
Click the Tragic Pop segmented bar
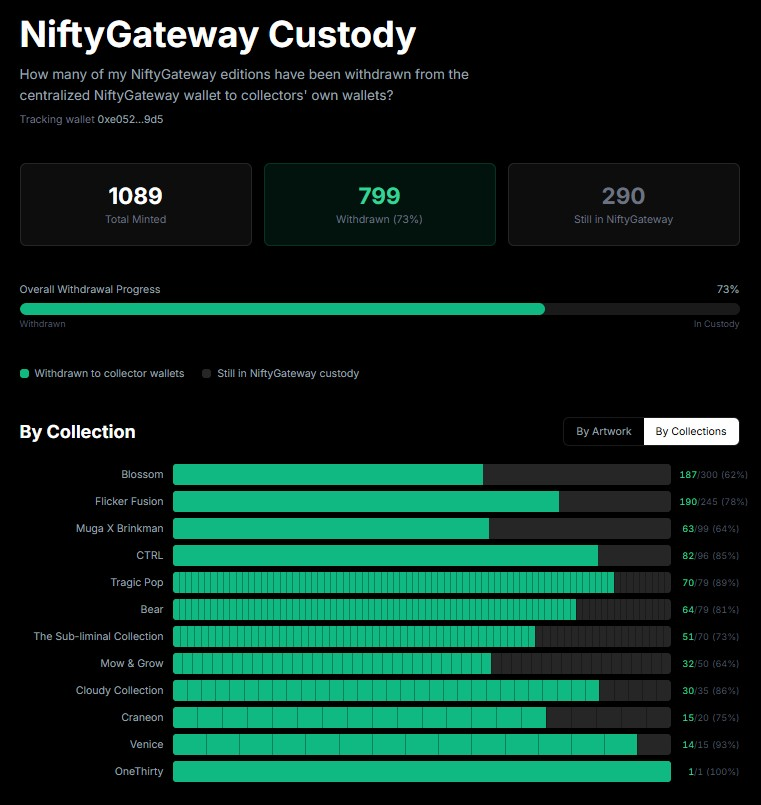[422, 582]
